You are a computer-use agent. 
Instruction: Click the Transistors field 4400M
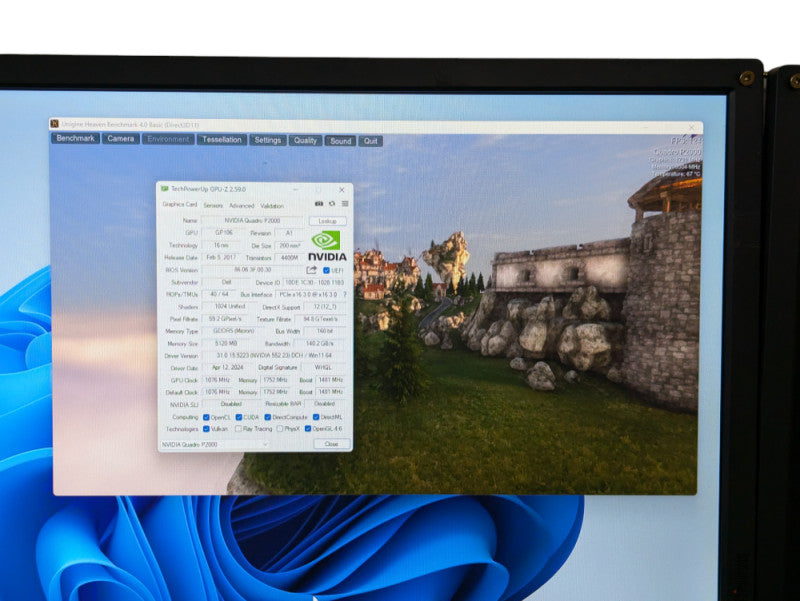tap(289, 258)
